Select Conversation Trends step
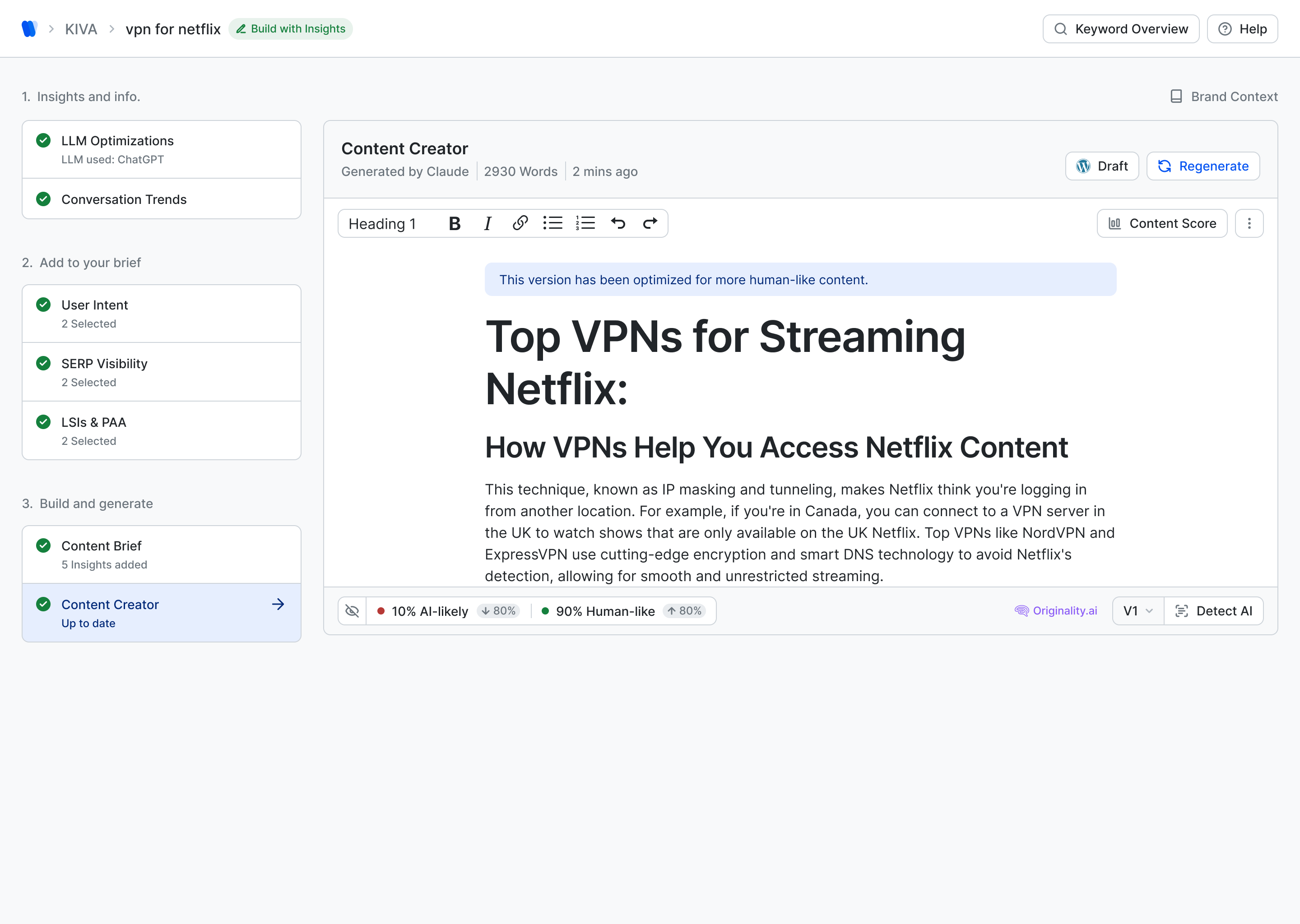Screen dimensions: 1300x924 [162, 199]
